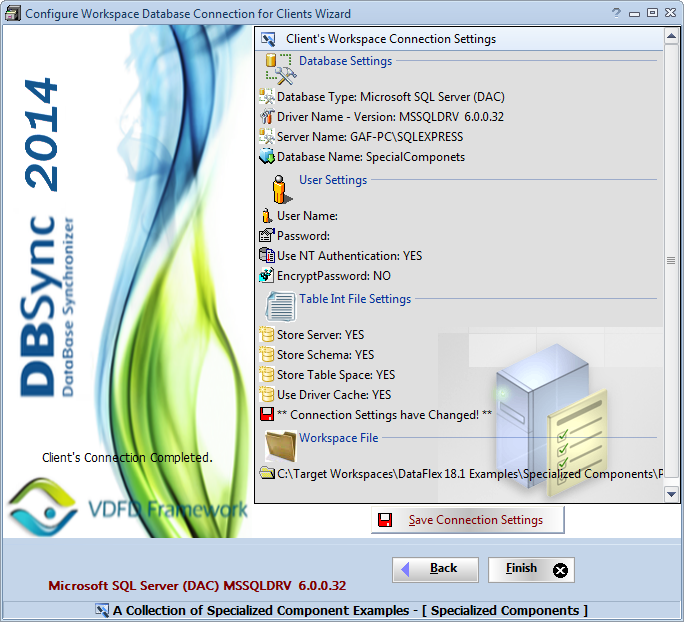Click the Table Int File Settings header
Screen dimensions: 684x622
355,299
